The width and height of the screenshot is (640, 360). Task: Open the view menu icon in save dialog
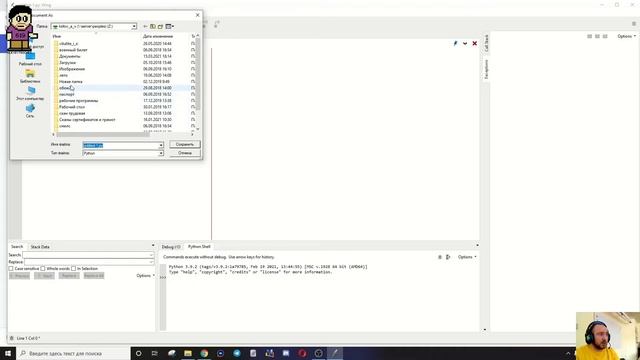(x=169, y=27)
